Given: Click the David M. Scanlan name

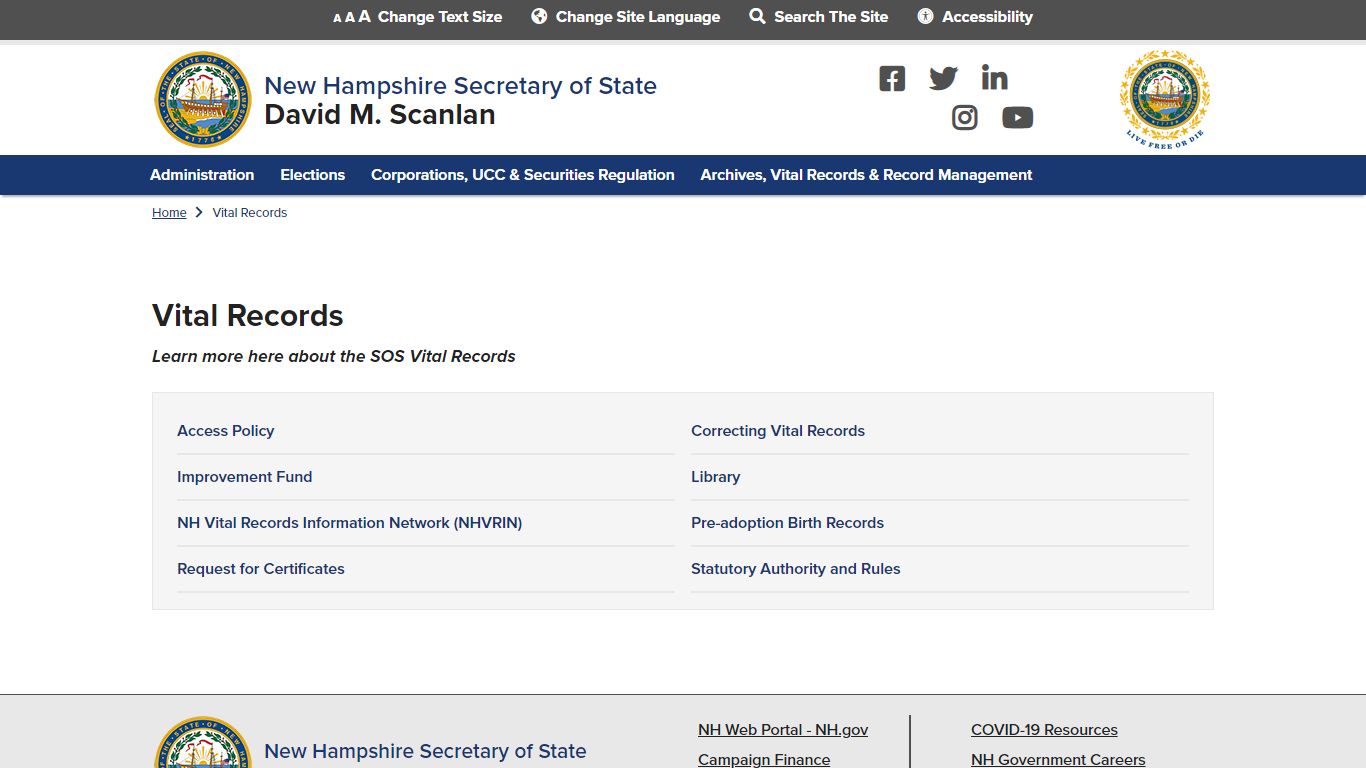Looking at the screenshot, I should [x=380, y=115].
